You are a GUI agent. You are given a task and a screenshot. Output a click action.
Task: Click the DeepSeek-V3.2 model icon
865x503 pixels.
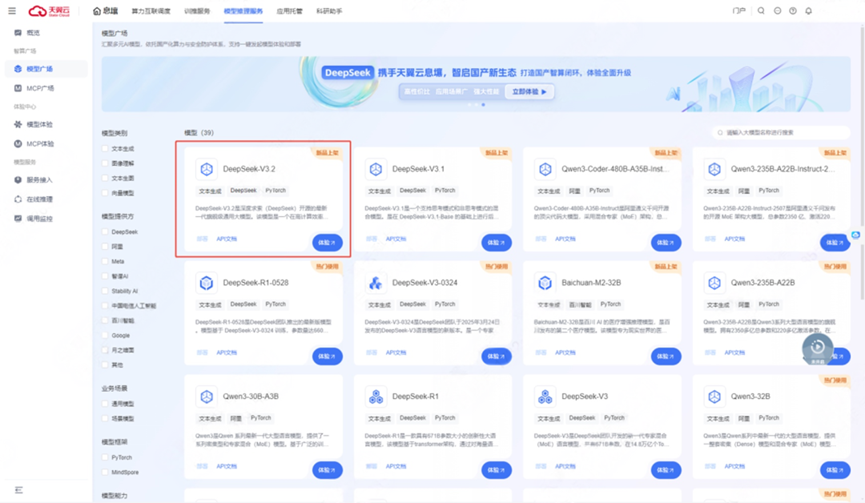click(x=206, y=169)
